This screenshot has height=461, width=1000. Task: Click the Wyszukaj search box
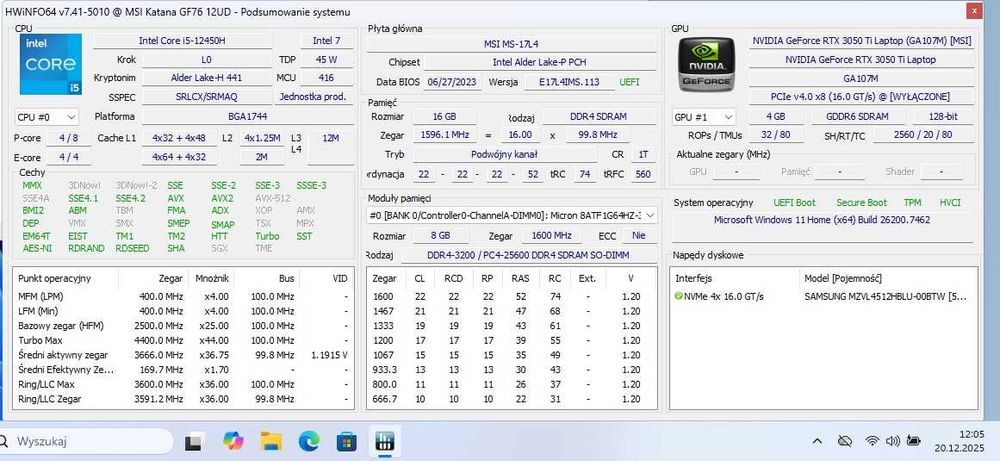(x=86, y=441)
